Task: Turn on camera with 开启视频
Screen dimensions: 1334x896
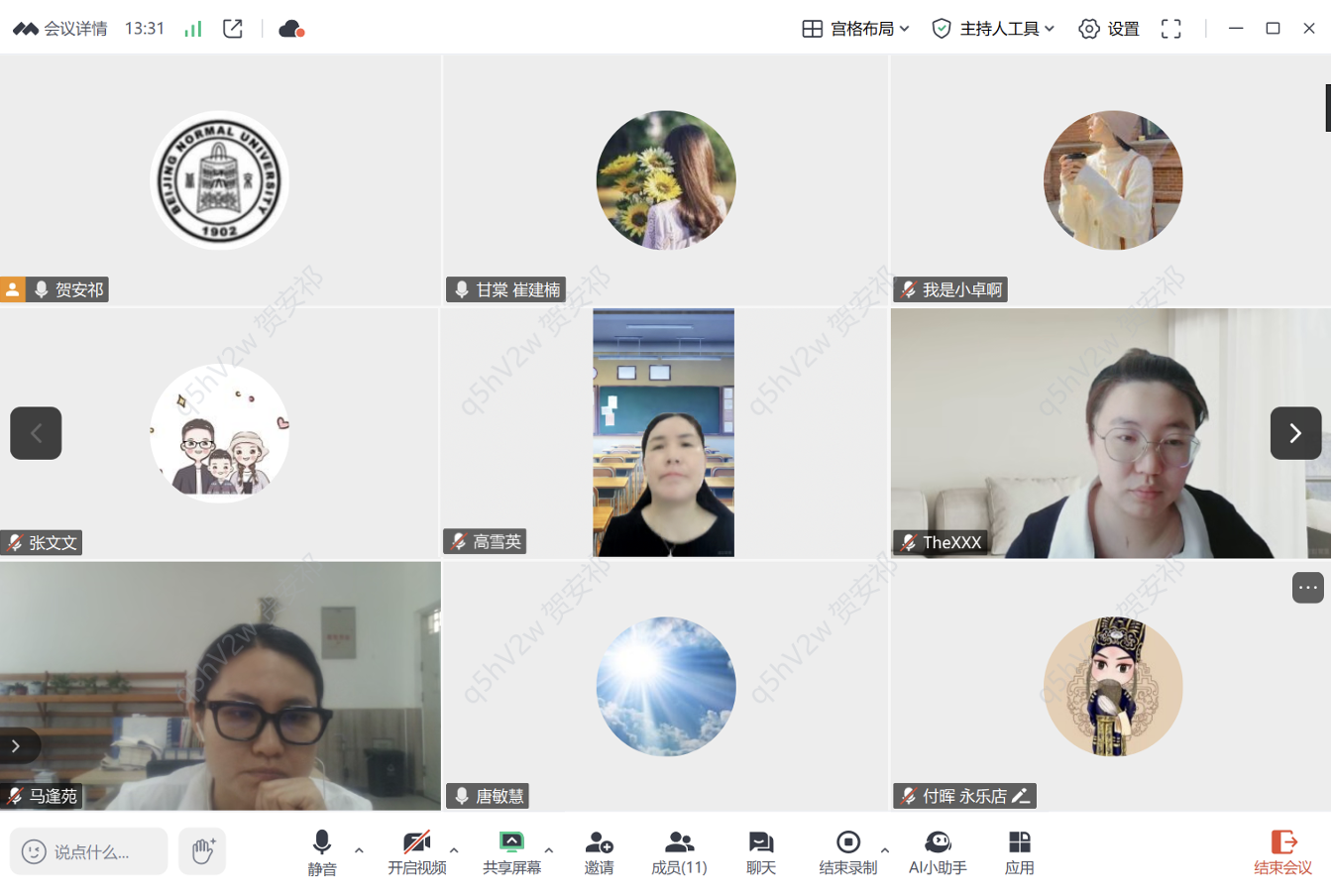Action: pos(416,852)
